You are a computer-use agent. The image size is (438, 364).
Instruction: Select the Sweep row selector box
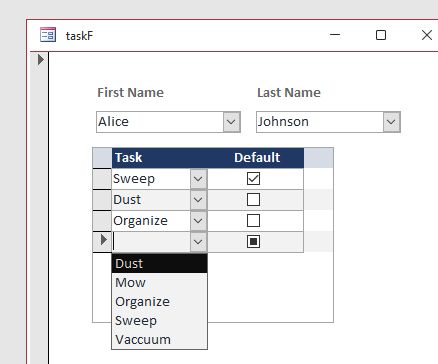[x=102, y=179]
